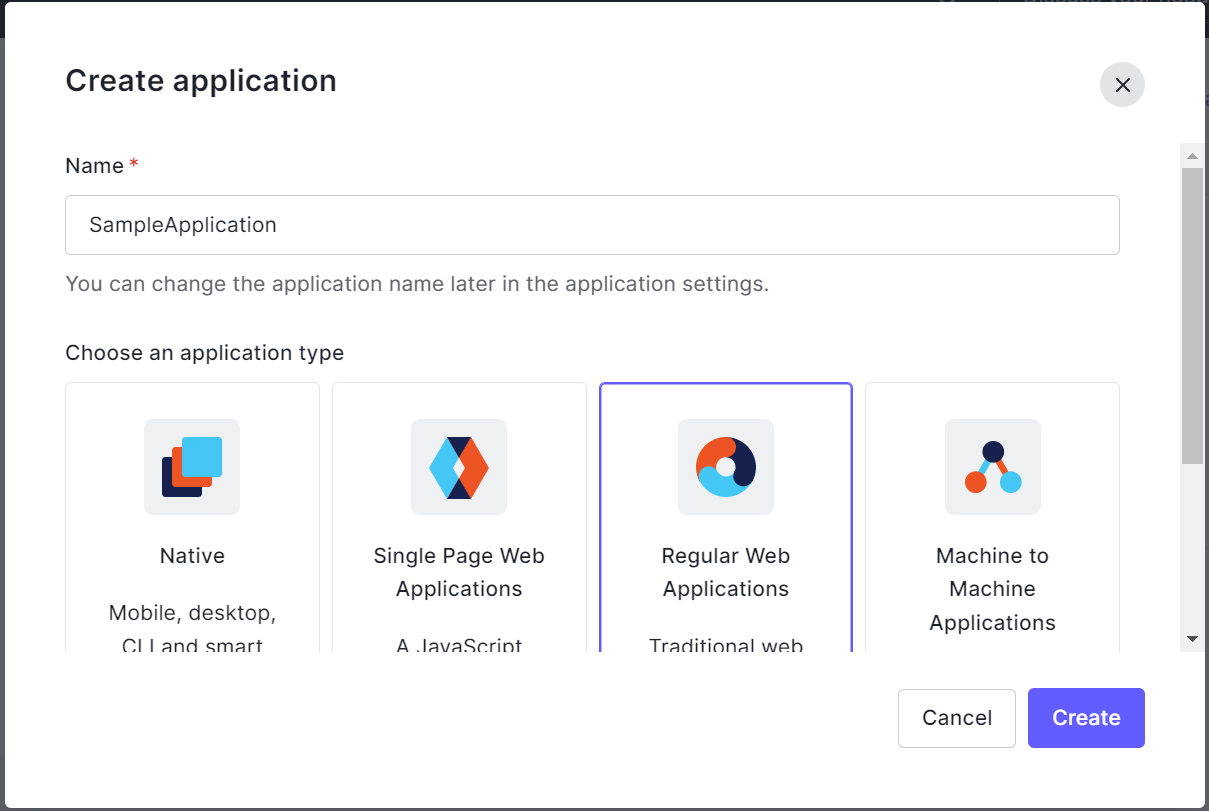Choose "Single Page Web Applications" title text
The image size is (1209, 811).
(459, 572)
